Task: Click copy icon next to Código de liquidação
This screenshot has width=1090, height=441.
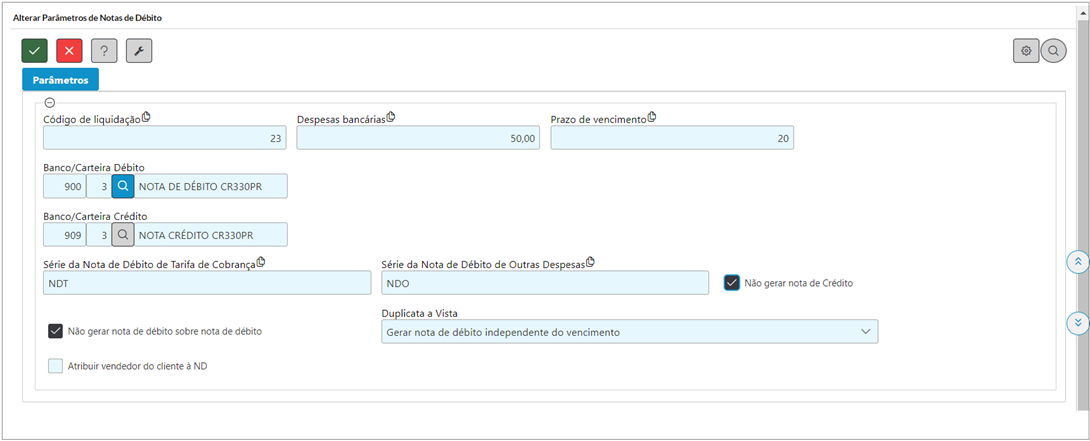Action: pyautogui.click(x=147, y=117)
